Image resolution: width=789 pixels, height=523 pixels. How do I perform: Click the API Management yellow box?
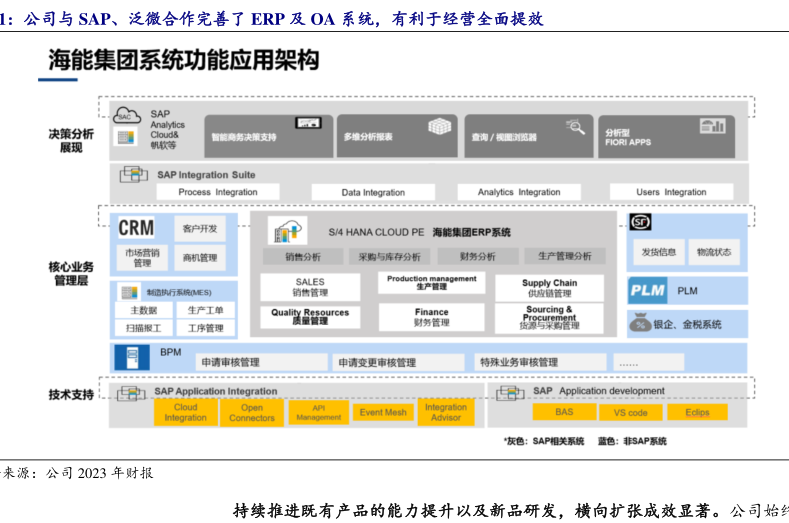point(319,412)
